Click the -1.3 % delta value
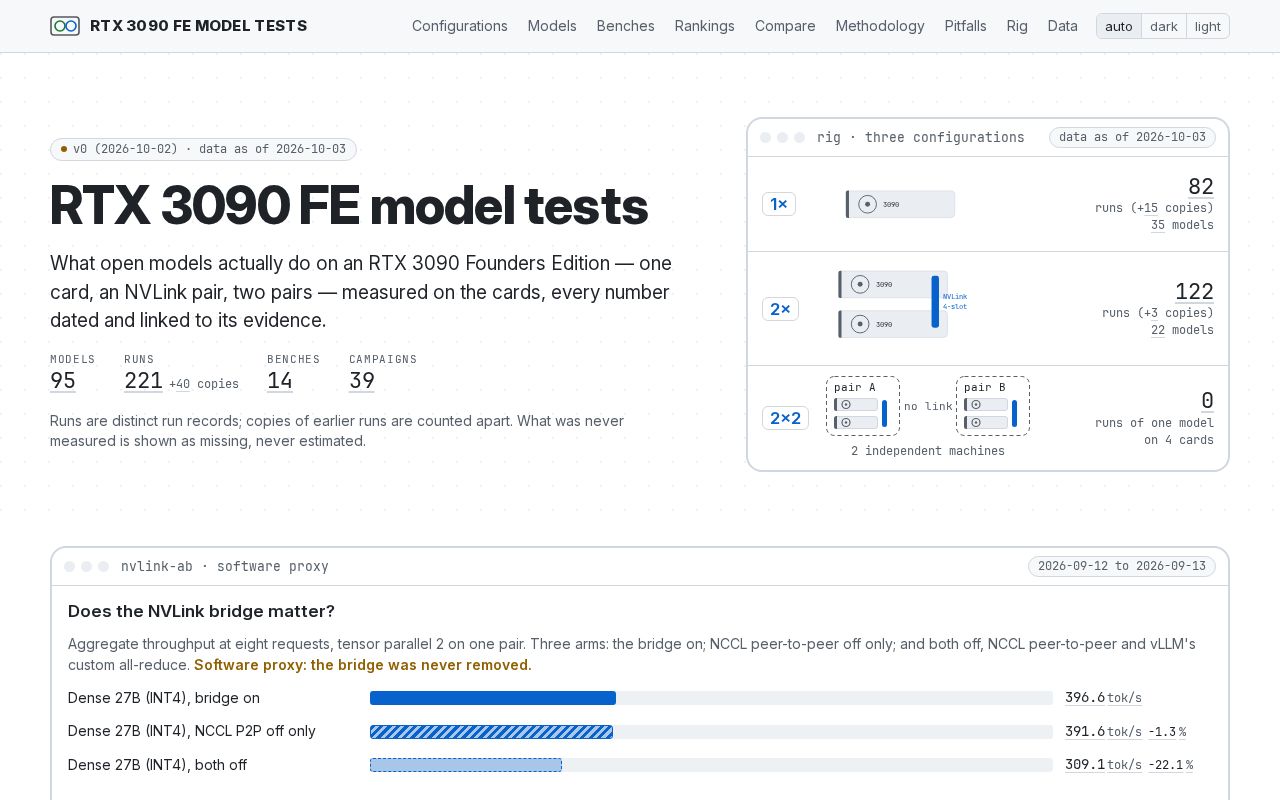1280x800 pixels. (1167, 732)
